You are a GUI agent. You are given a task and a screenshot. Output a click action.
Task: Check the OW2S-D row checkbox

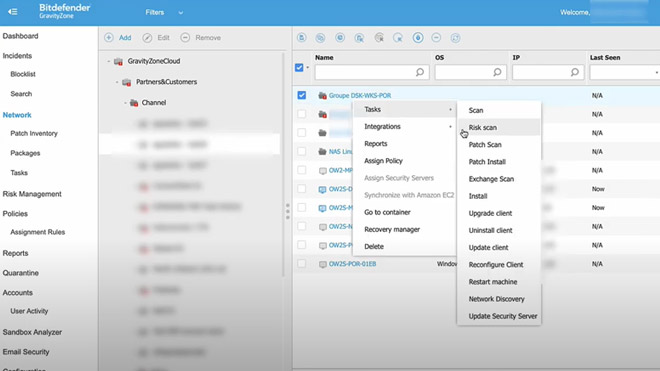pyautogui.click(x=301, y=189)
